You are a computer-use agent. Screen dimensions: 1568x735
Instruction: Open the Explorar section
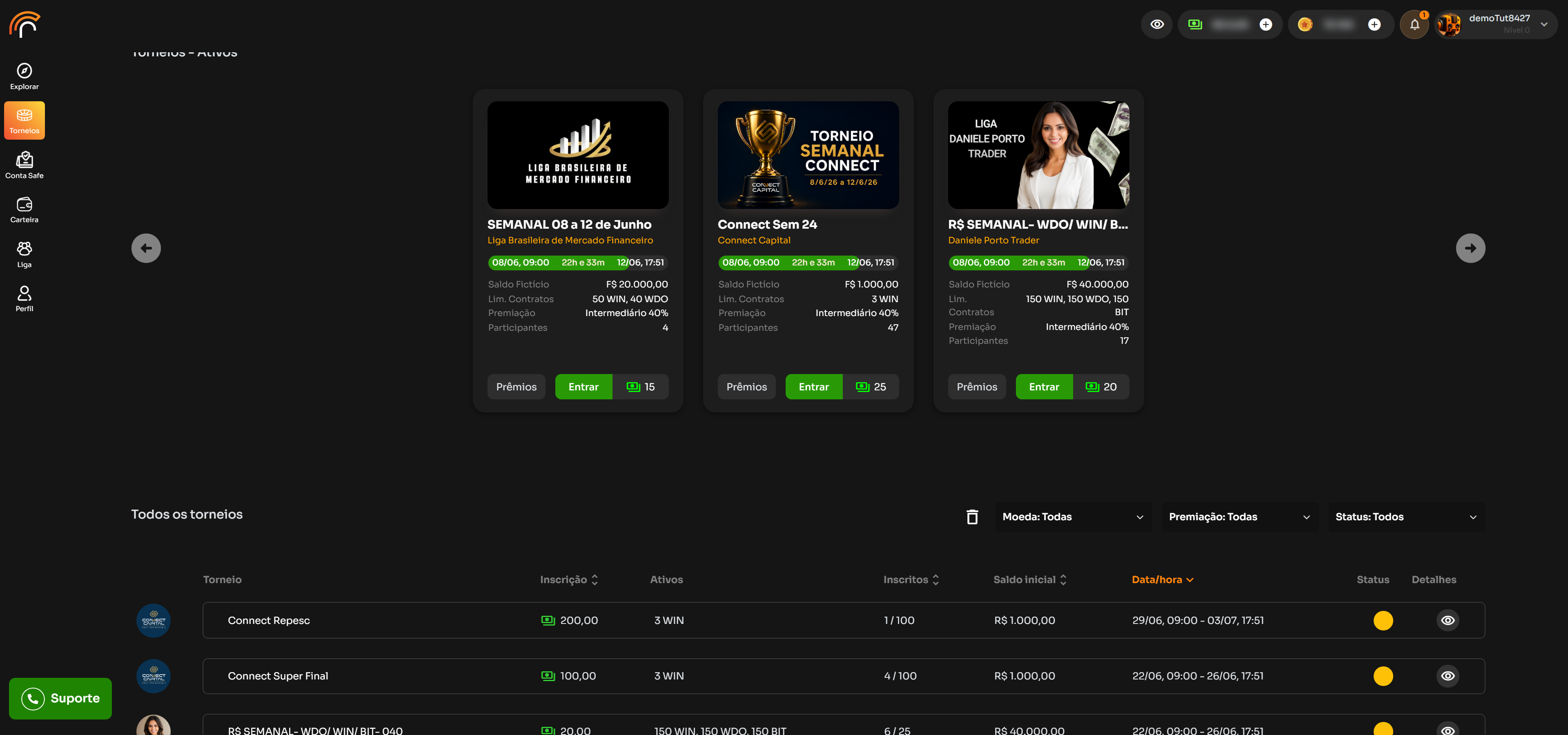pyautogui.click(x=24, y=77)
